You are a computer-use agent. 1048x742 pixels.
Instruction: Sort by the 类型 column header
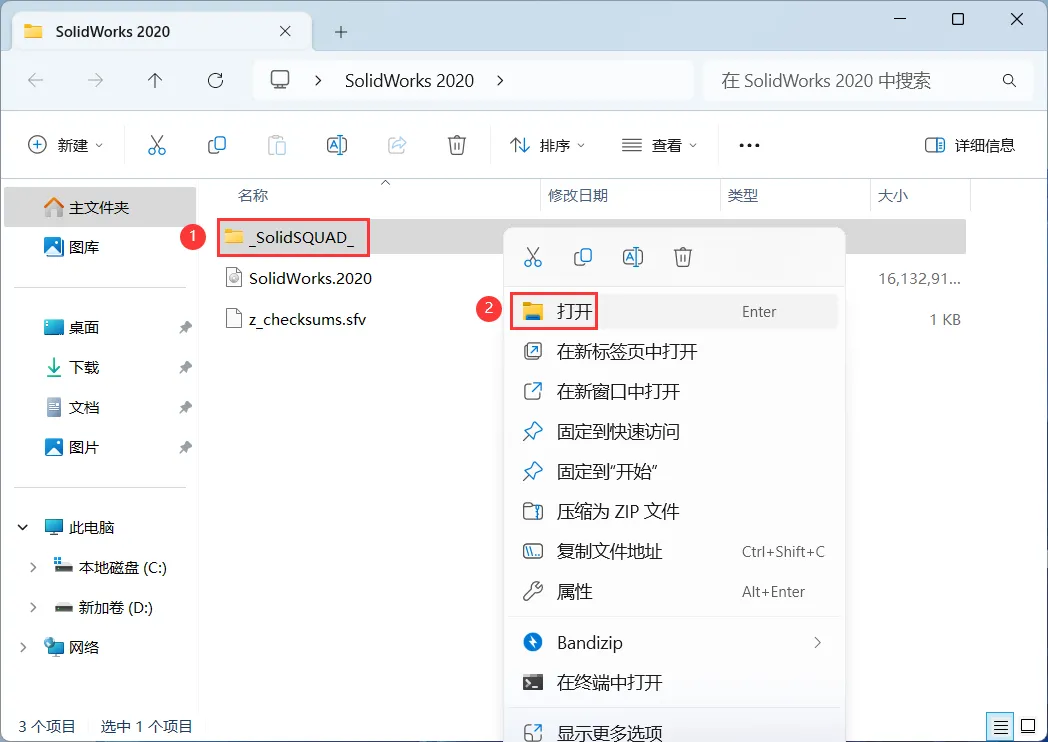tap(743, 196)
